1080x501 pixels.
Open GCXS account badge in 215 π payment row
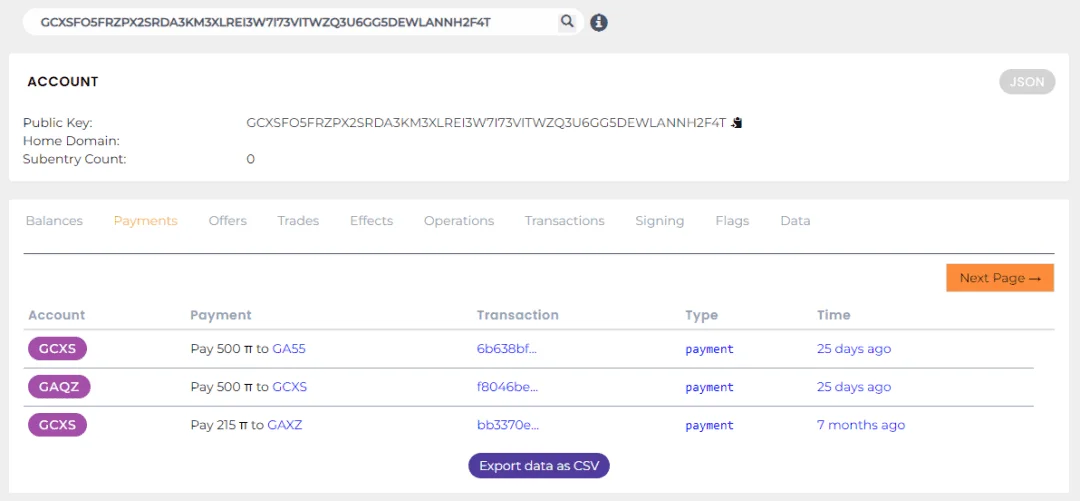coord(57,425)
